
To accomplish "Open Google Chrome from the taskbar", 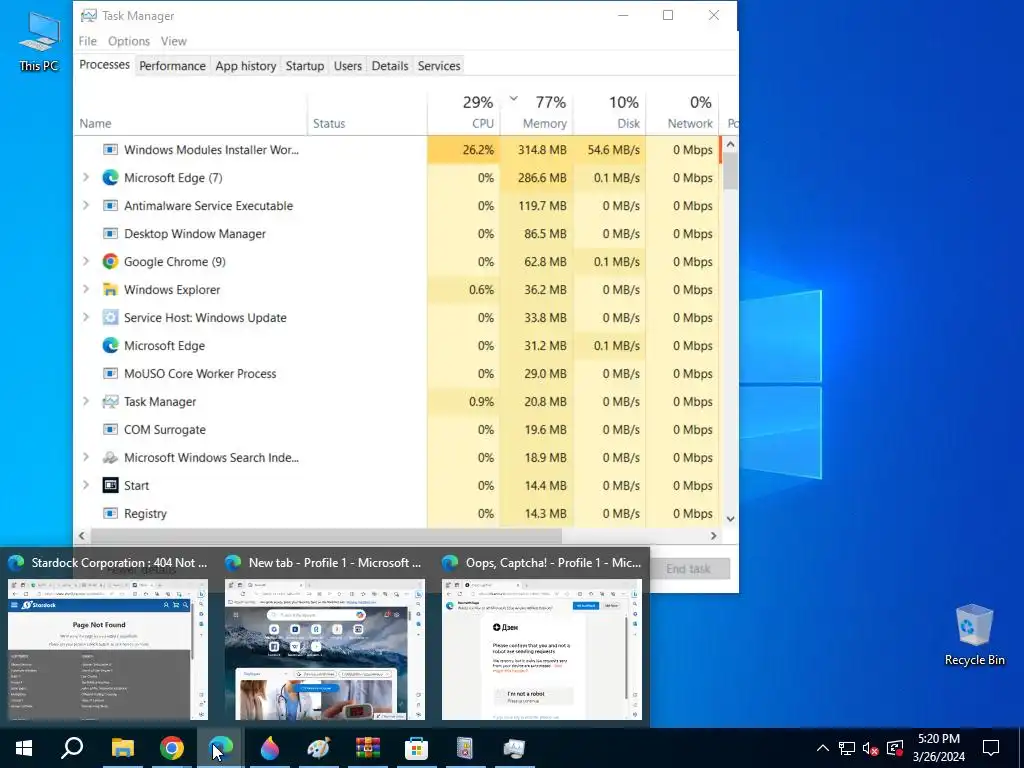I will [172, 748].
